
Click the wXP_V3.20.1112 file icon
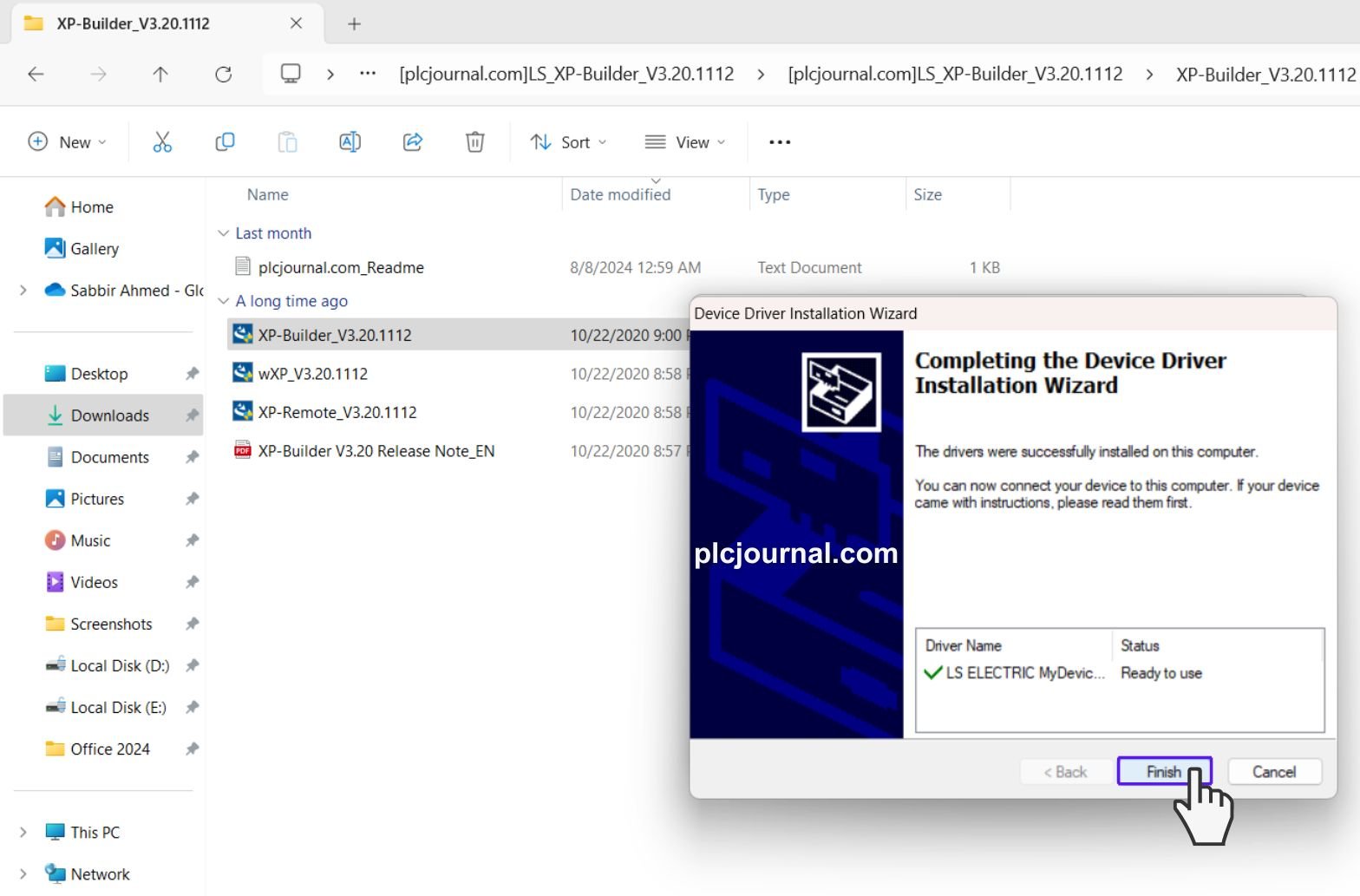click(243, 373)
